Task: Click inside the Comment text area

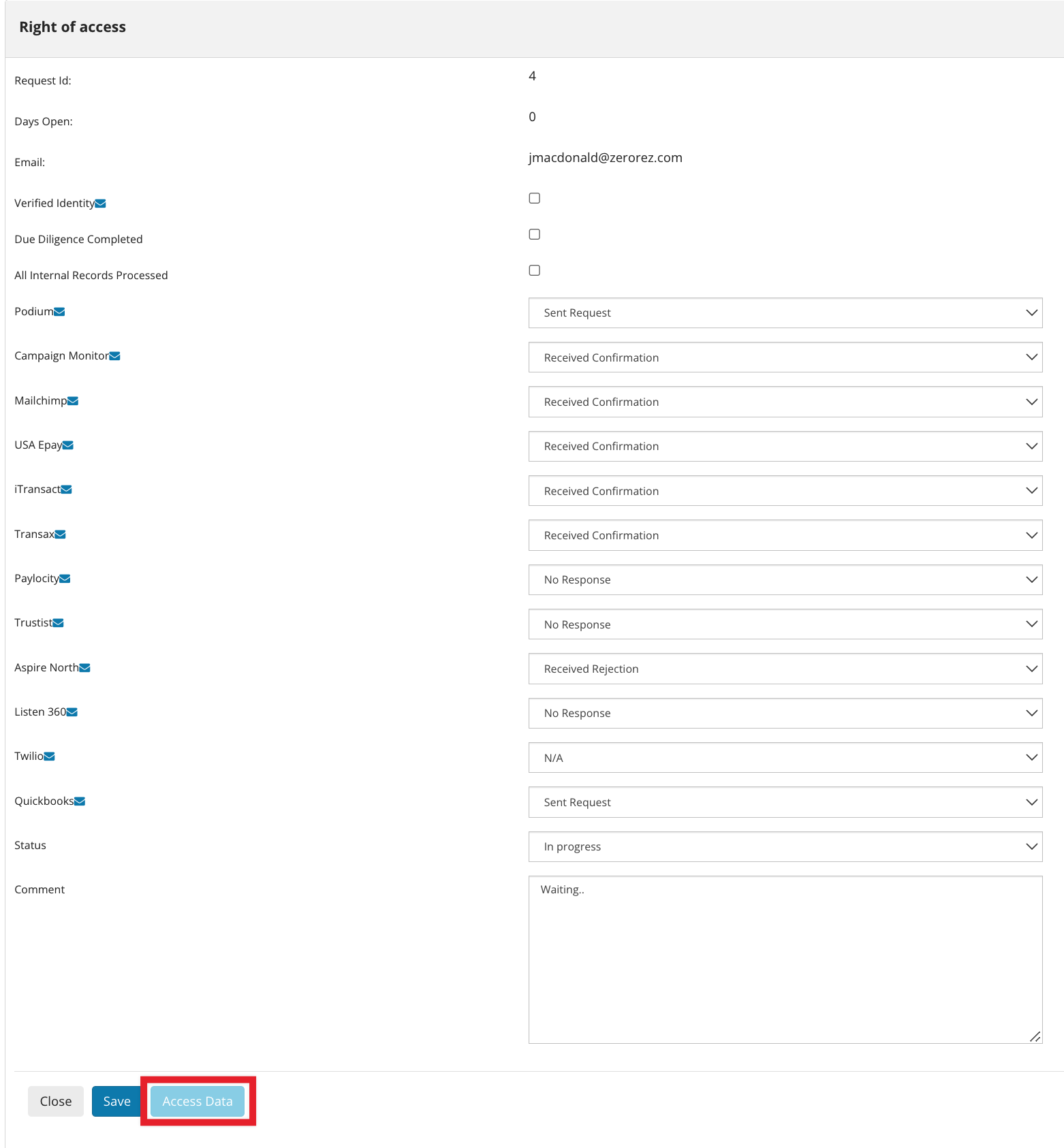Action: coord(785,959)
